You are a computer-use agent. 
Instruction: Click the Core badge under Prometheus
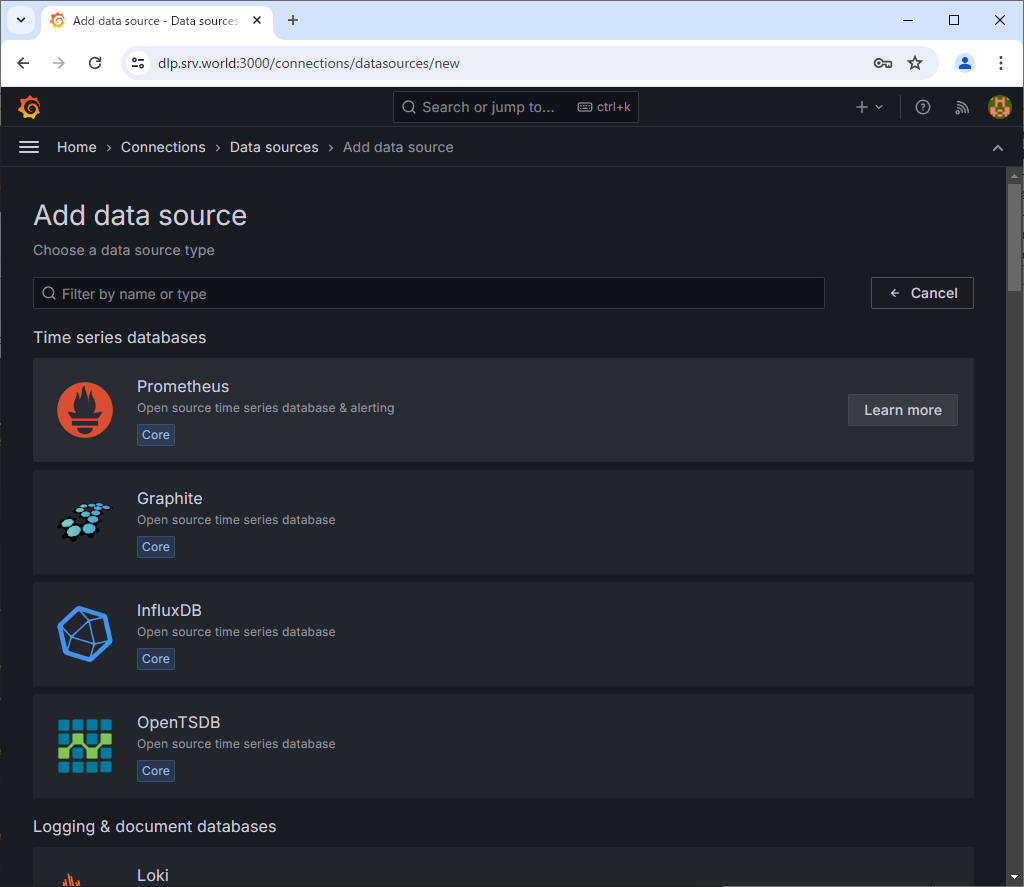(156, 435)
